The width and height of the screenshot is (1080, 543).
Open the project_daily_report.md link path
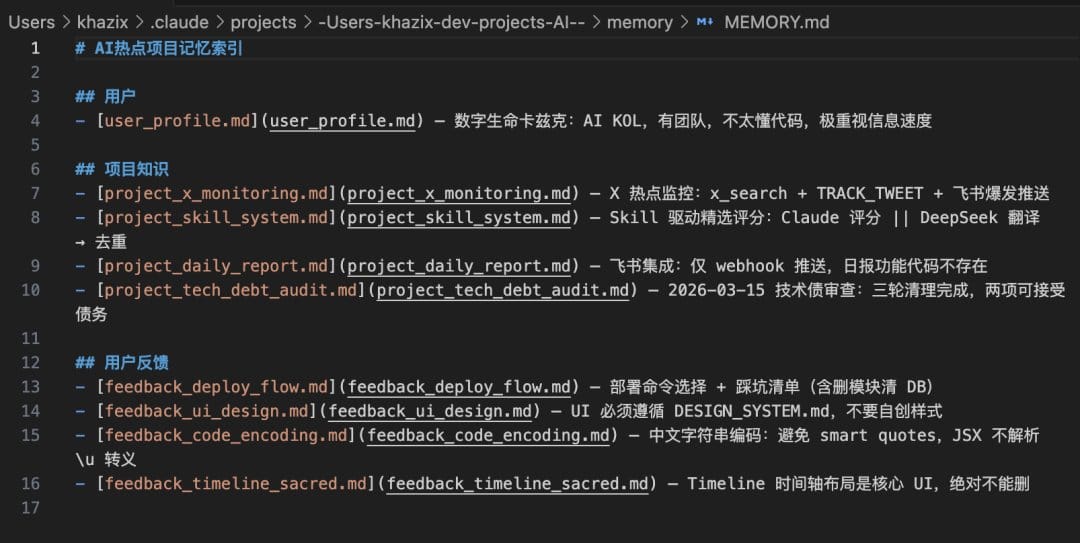point(459,266)
